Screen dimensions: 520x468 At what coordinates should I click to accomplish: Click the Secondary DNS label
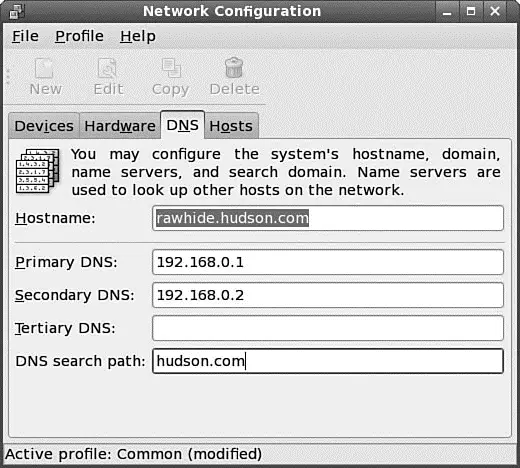[x=75, y=295]
